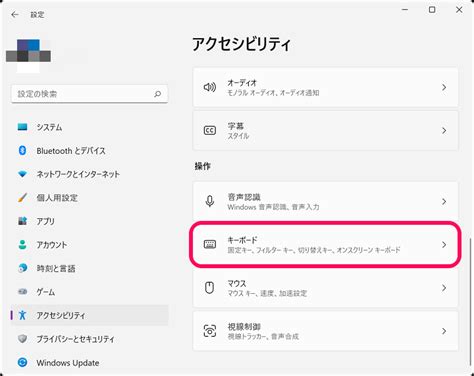This screenshot has width=474, height=376.
Task: Expand the オーディオ chevron arrow
Action: click(444, 87)
